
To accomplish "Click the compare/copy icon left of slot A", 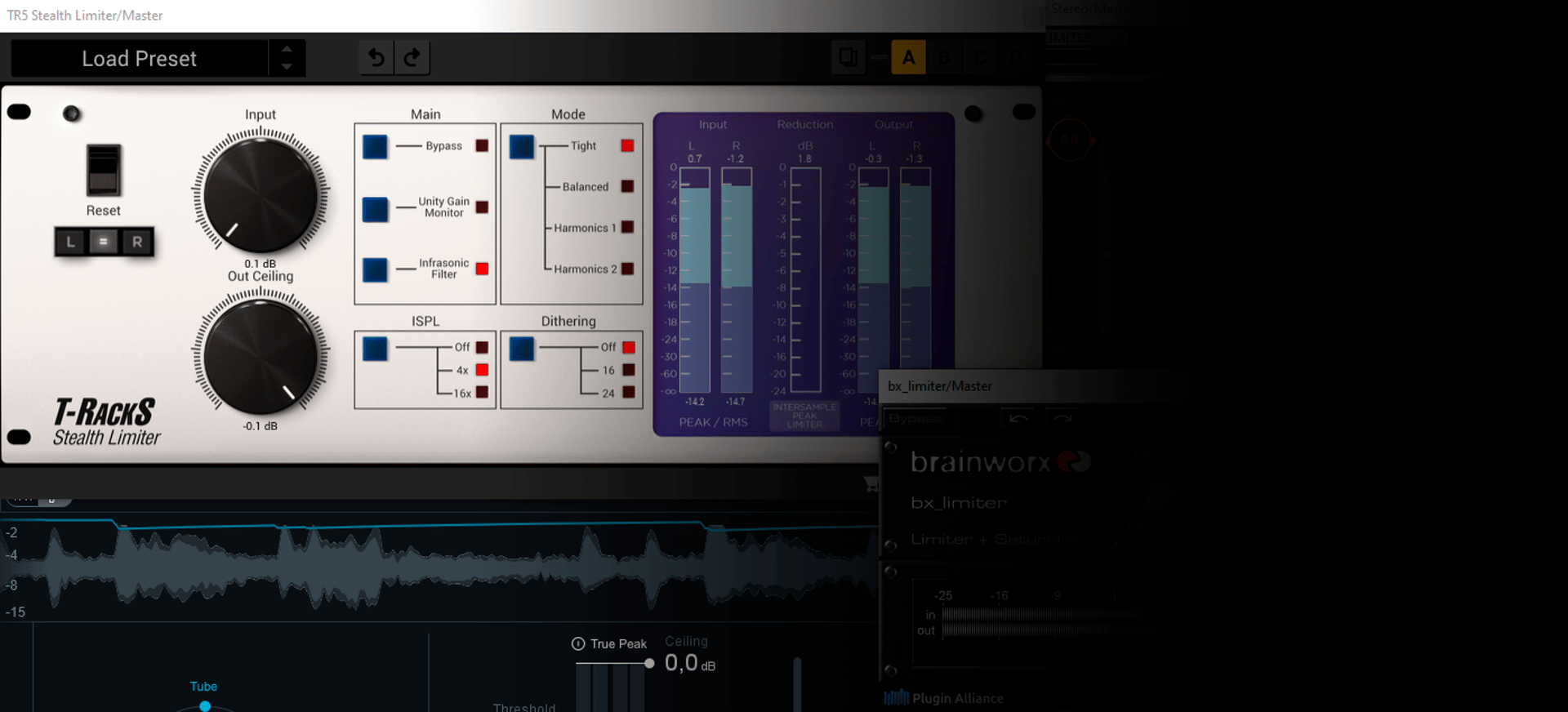I will [x=849, y=58].
